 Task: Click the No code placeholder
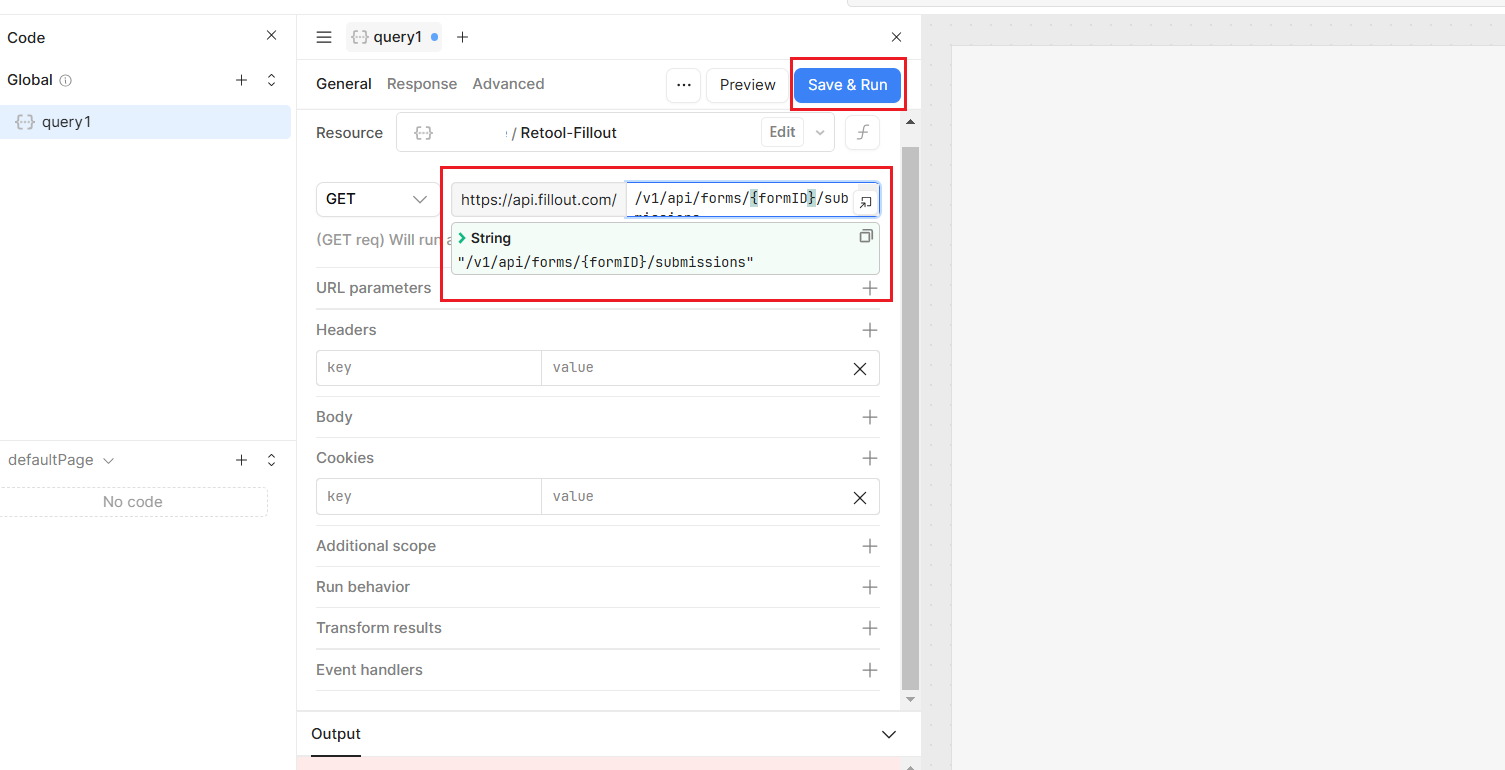[x=133, y=502]
